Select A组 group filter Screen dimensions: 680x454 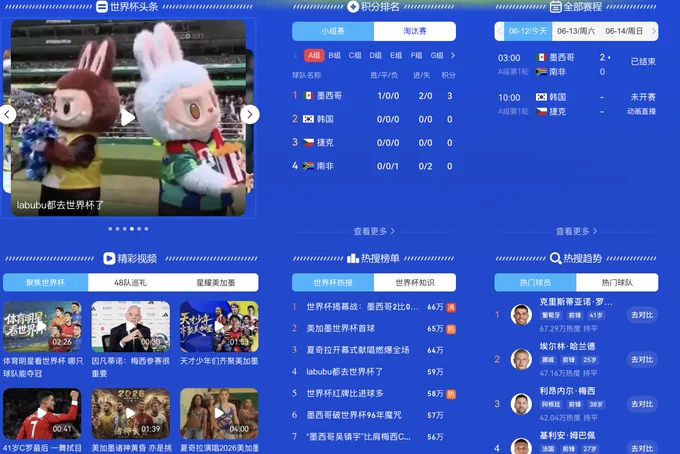click(314, 56)
